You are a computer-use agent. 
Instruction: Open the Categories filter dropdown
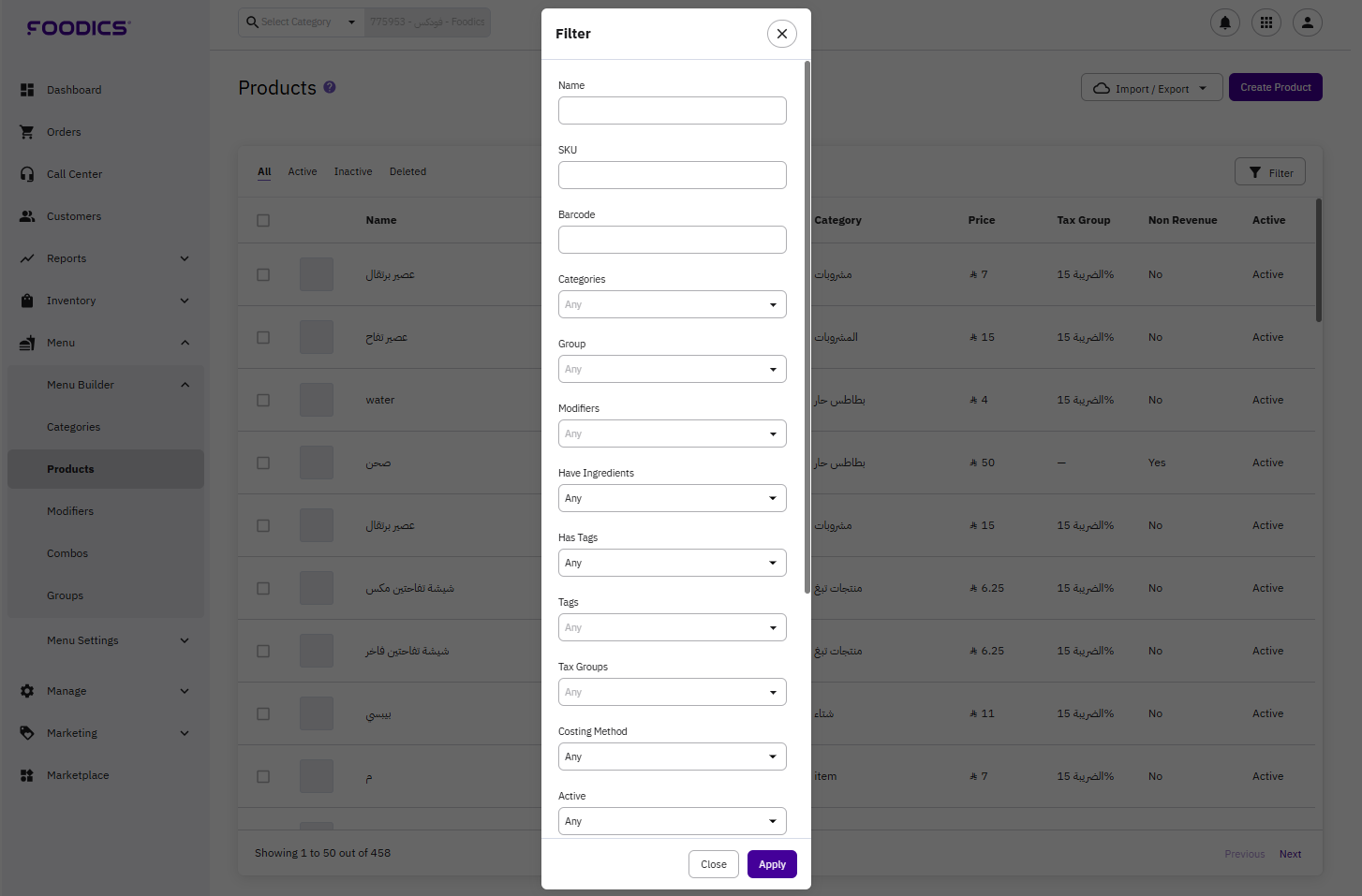[672, 304]
